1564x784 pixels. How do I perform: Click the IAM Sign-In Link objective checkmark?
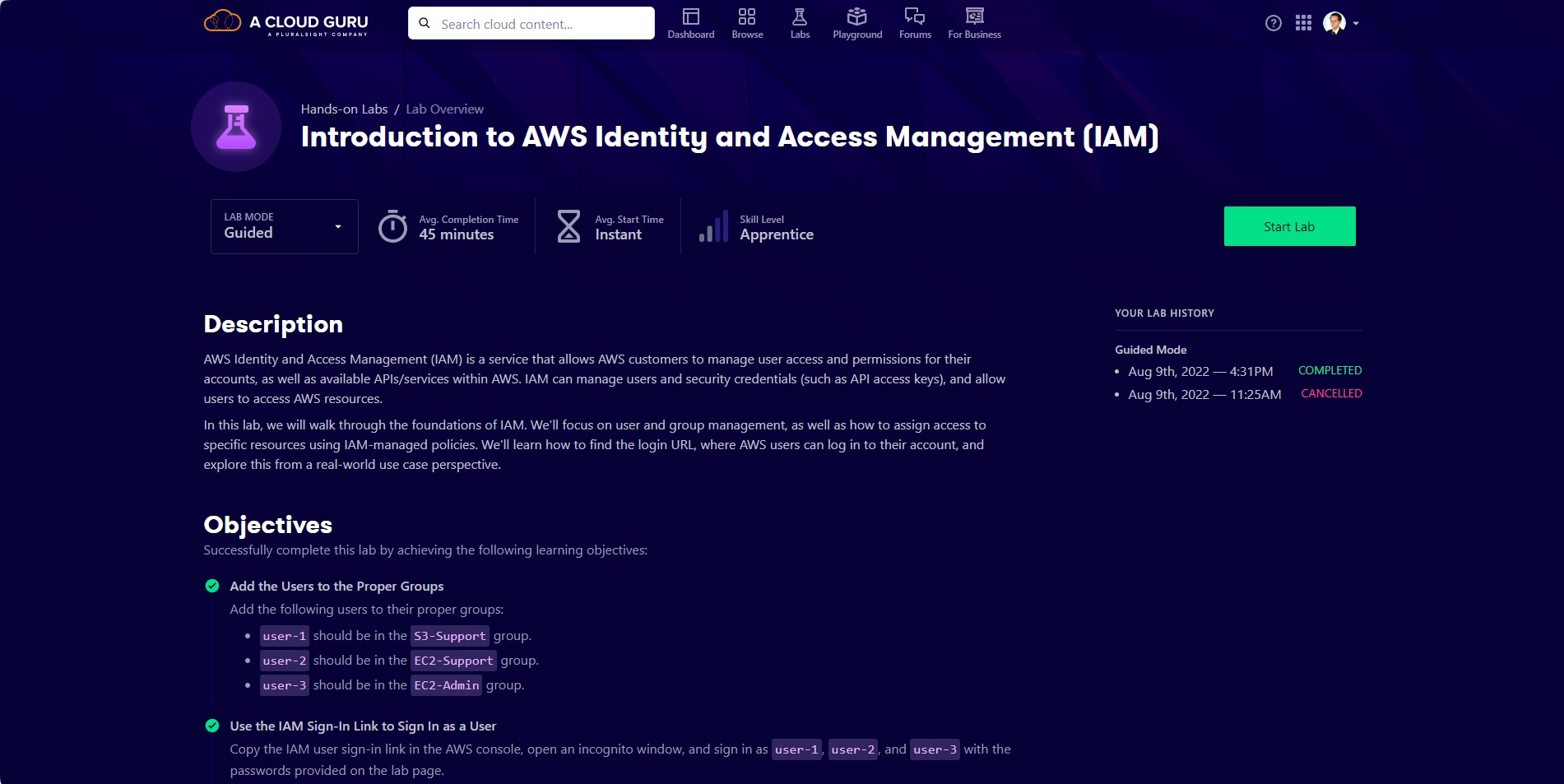212,726
